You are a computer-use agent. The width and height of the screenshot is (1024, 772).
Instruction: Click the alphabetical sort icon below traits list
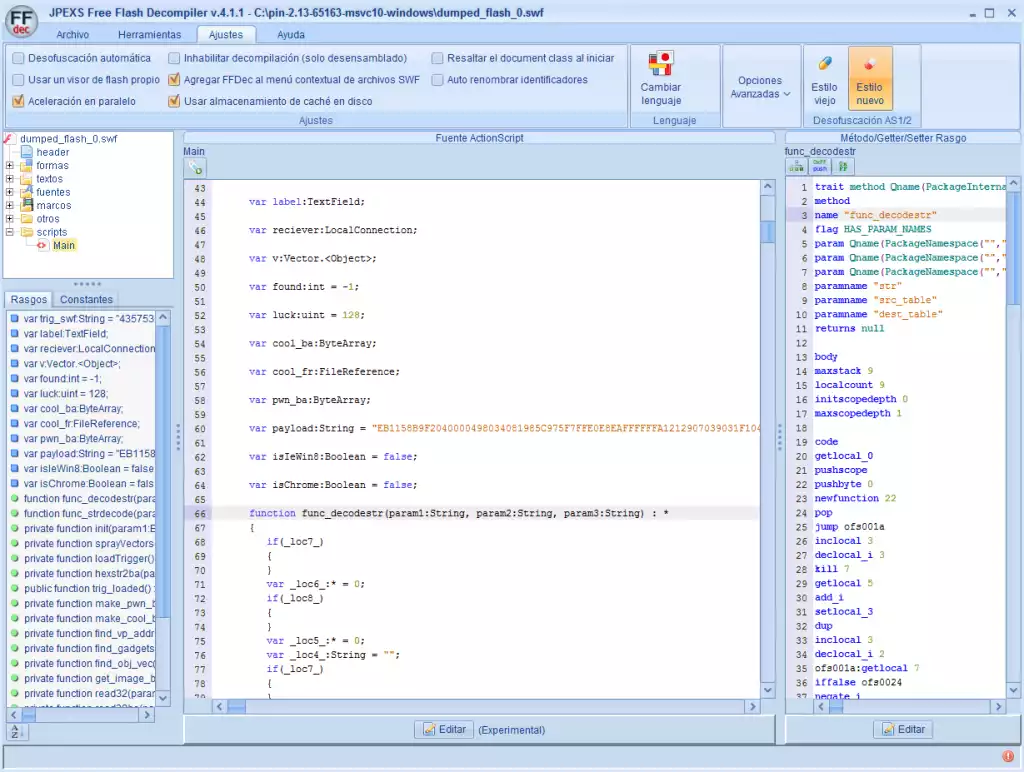(x=16, y=732)
